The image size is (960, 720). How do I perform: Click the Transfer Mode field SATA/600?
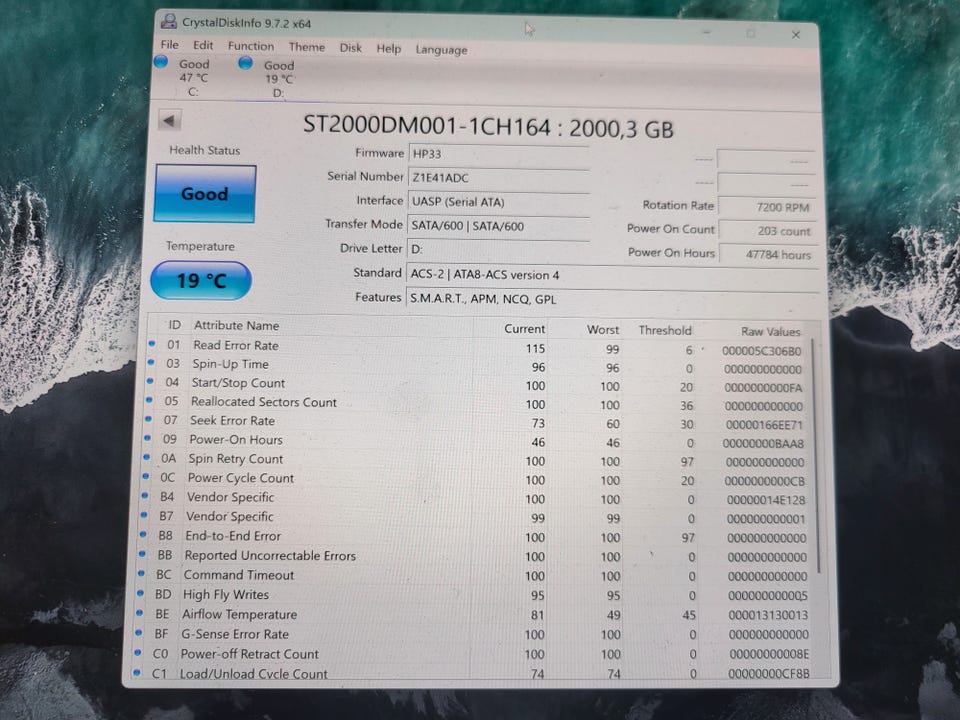[x=498, y=226]
